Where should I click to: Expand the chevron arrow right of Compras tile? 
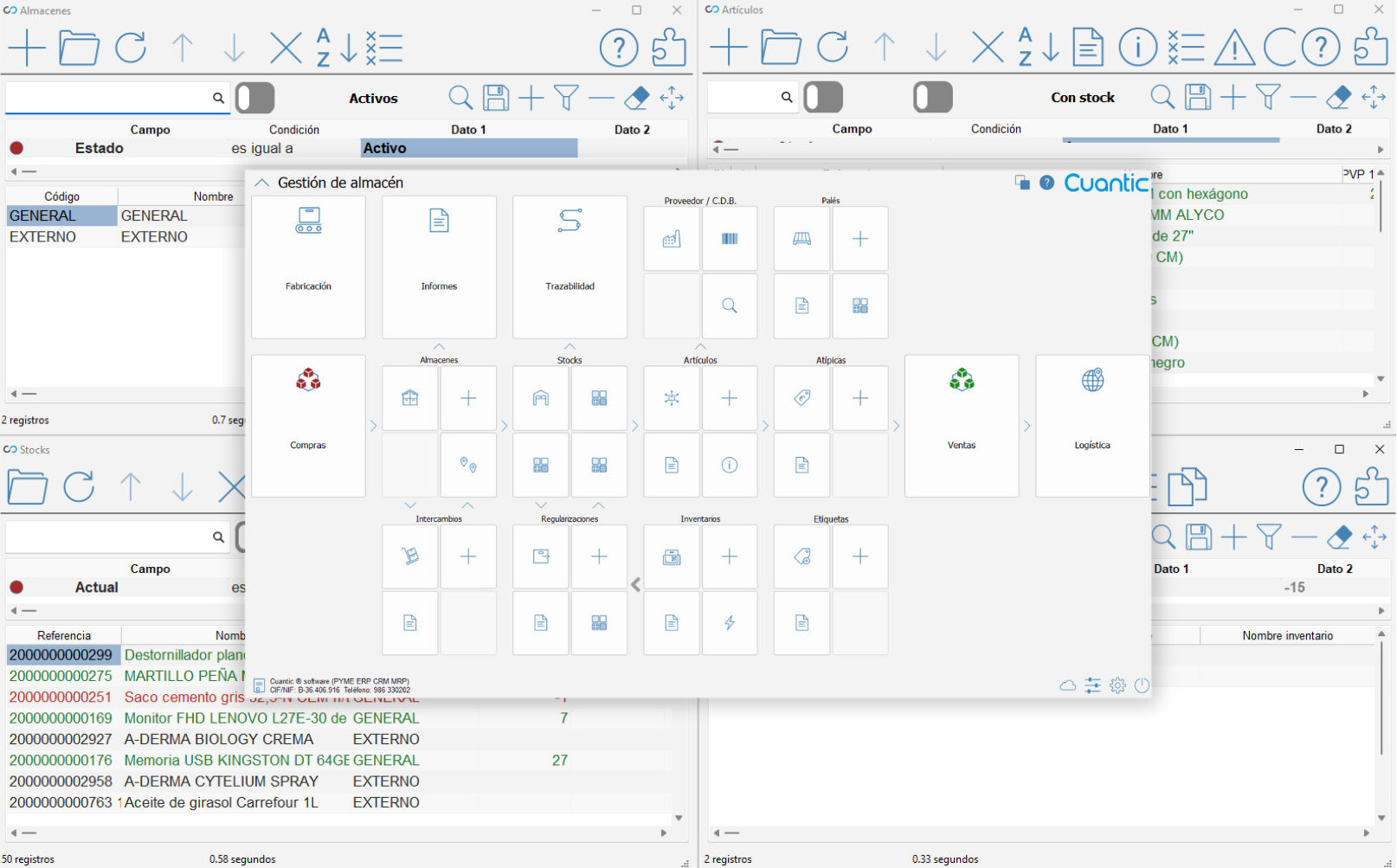tap(374, 426)
